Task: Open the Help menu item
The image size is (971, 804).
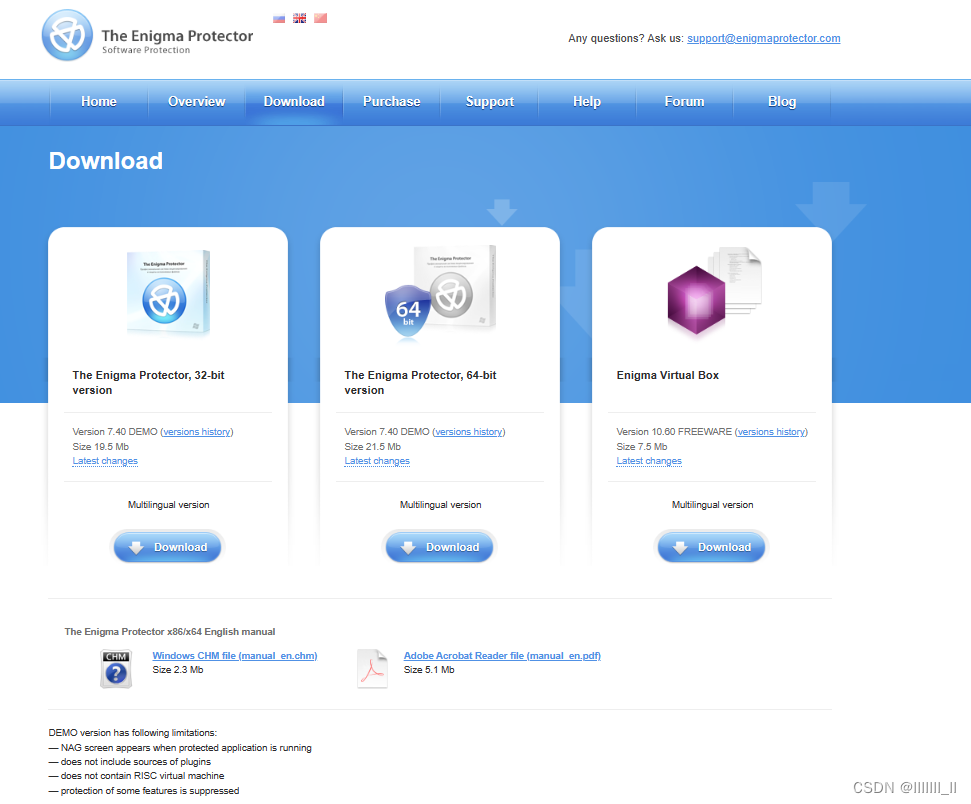Action: click(x=587, y=102)
